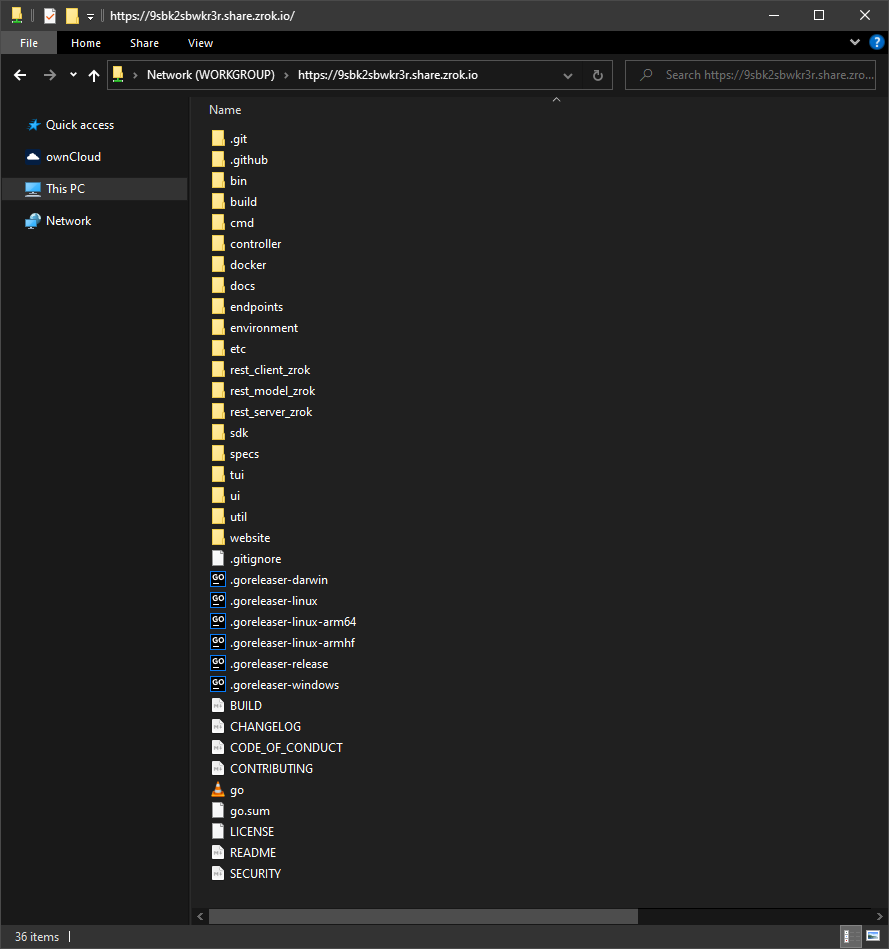Click the Refresh button in address bar
The image size is (889, 949).
coord(597,75)
